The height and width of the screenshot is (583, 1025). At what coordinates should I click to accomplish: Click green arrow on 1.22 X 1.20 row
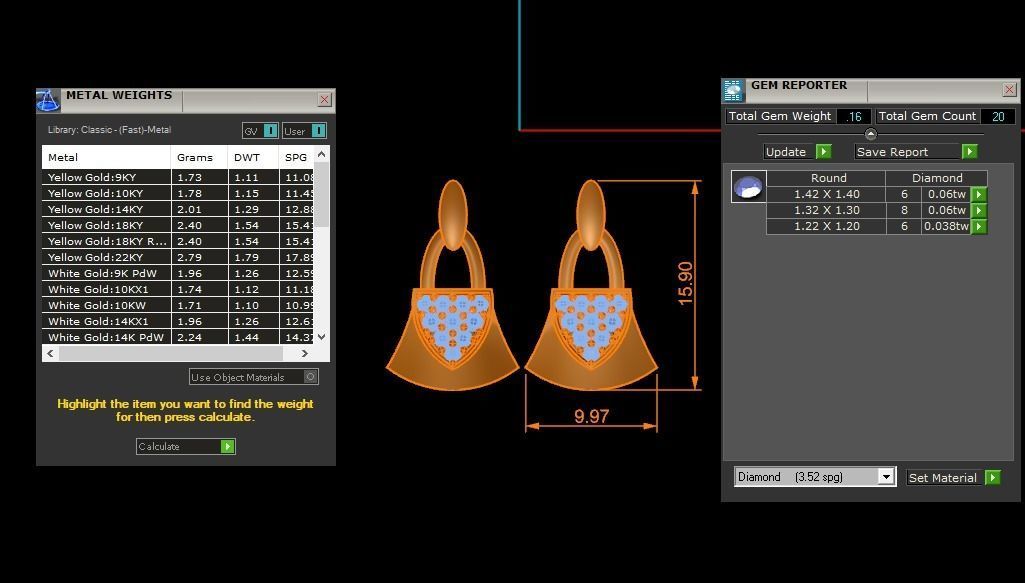click(979, 226)
